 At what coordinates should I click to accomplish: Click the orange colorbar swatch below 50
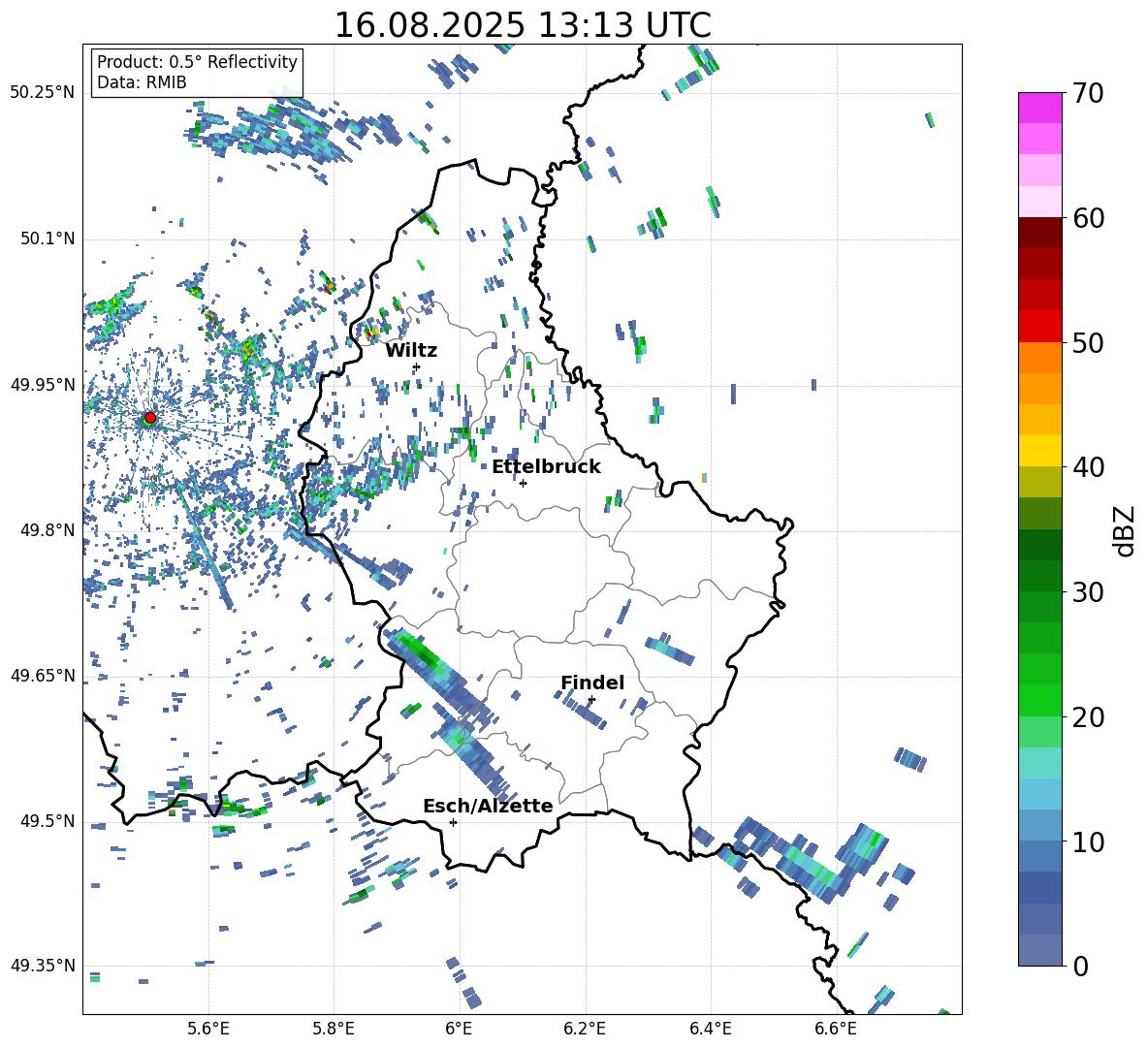pos(1039,358)
